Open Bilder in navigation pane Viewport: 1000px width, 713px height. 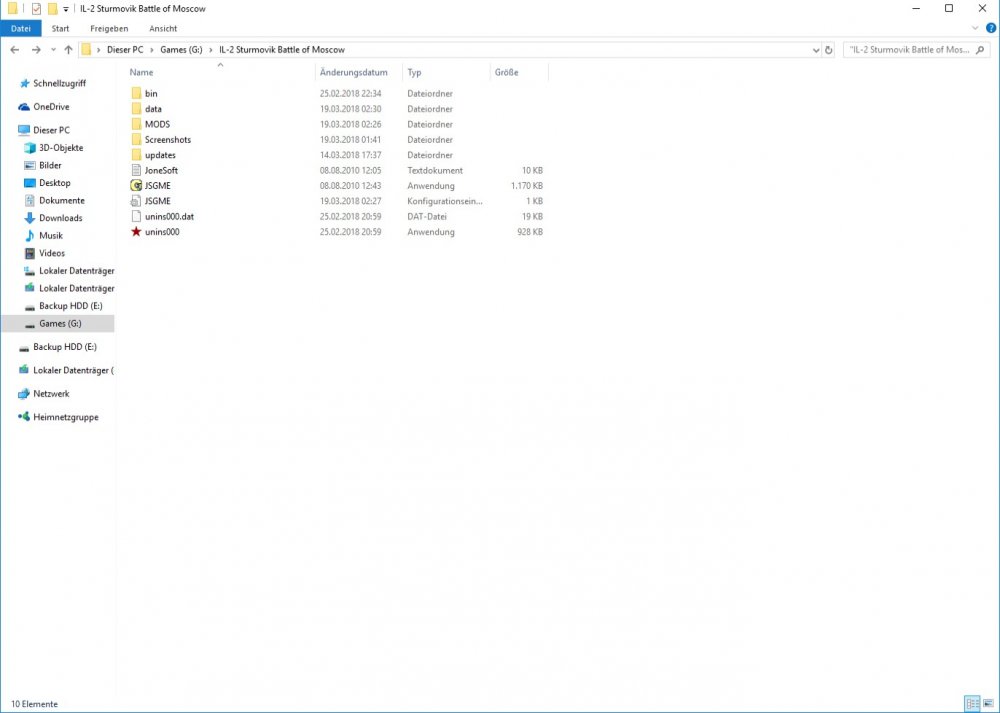pyautogui.click(x=43, y=165)
